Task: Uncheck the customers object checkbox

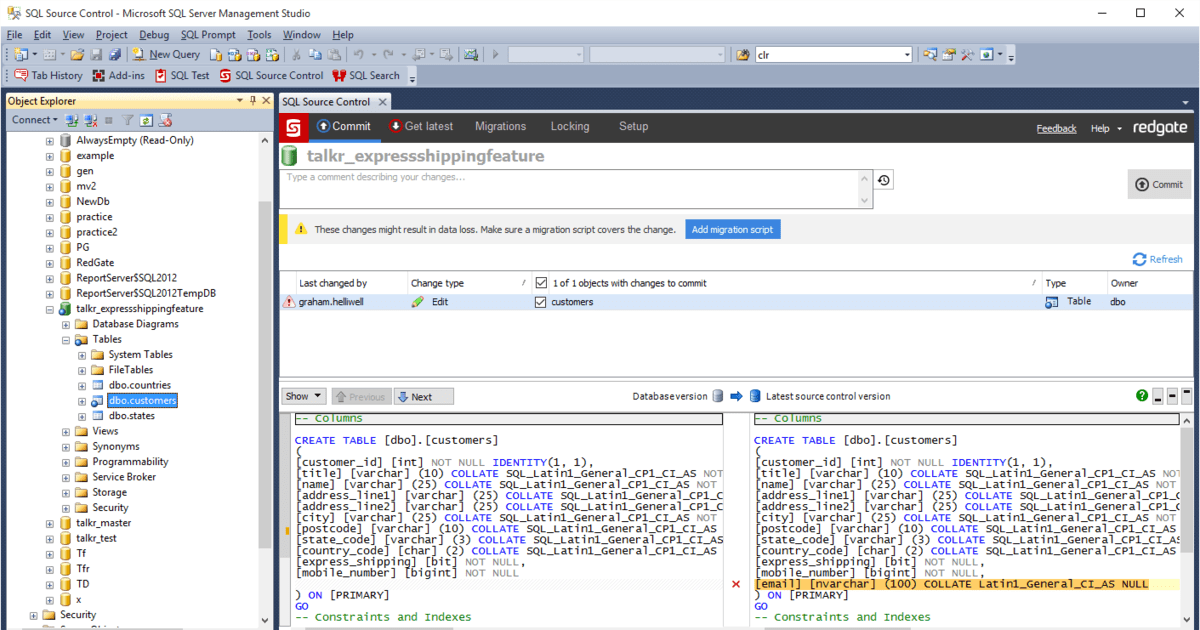Action: click(541, 302)
